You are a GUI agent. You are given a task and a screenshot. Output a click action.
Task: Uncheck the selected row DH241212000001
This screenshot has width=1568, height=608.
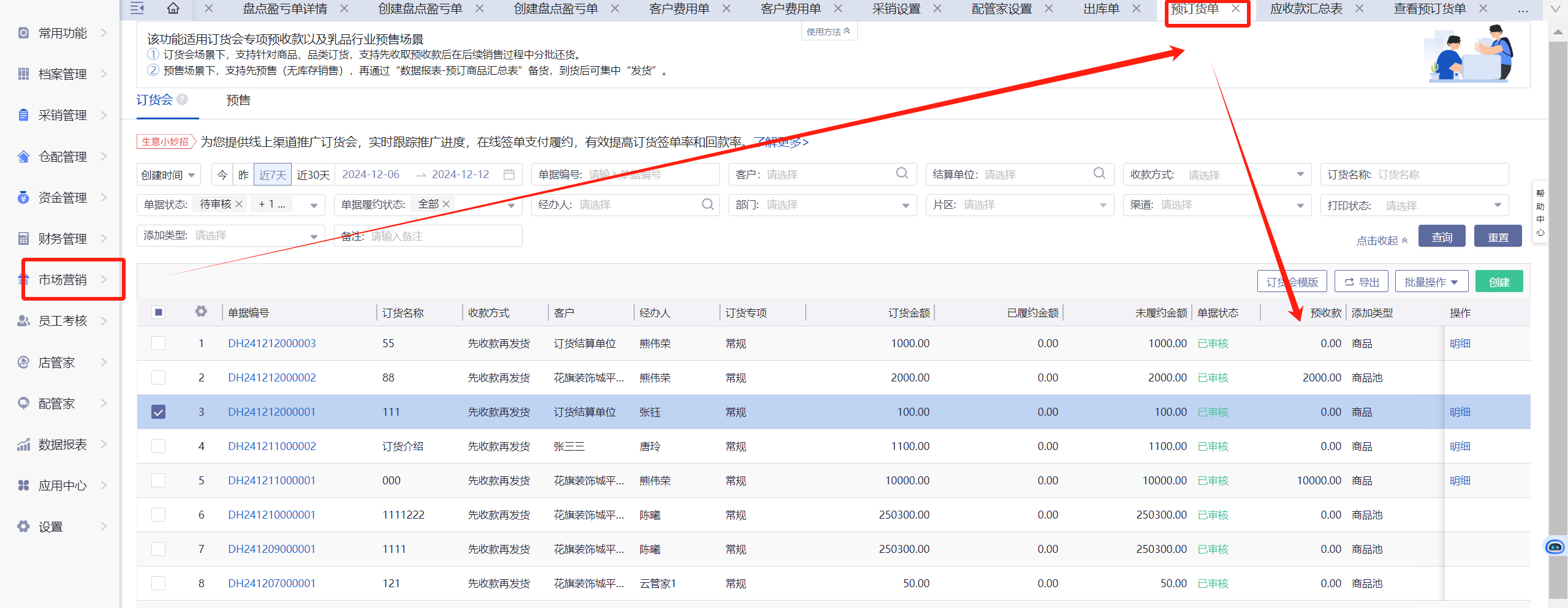(x=159, y=412)
